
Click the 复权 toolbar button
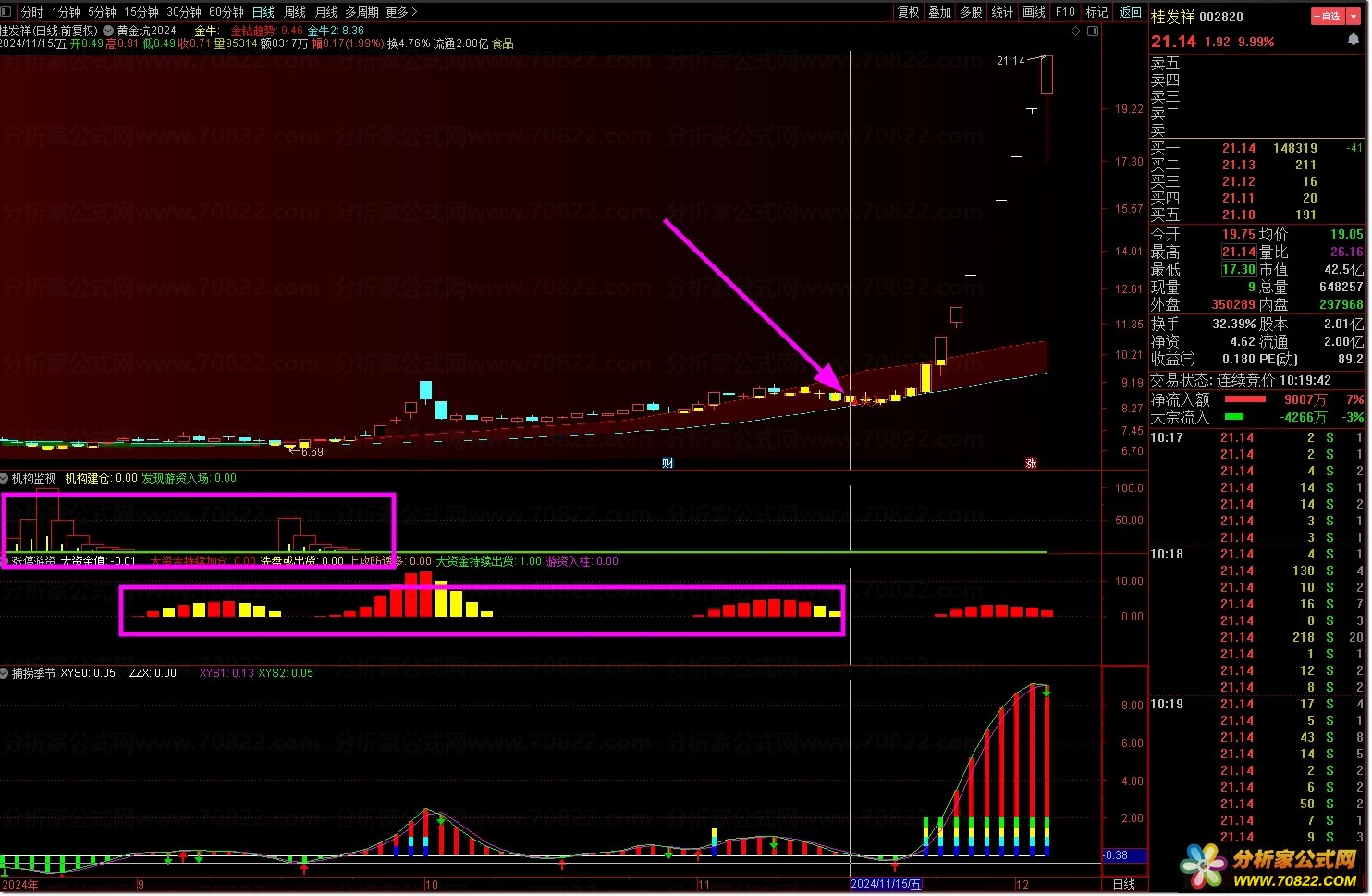point(909,12)
